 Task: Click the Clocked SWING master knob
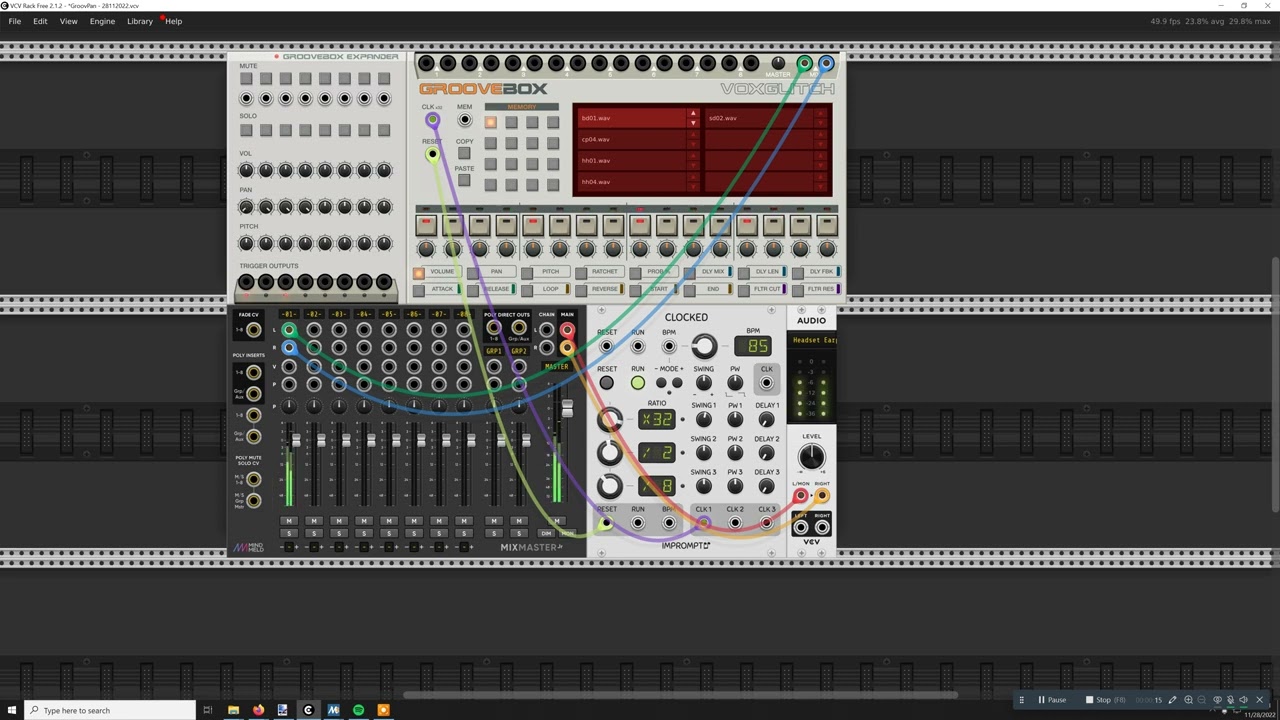point(704,383)
